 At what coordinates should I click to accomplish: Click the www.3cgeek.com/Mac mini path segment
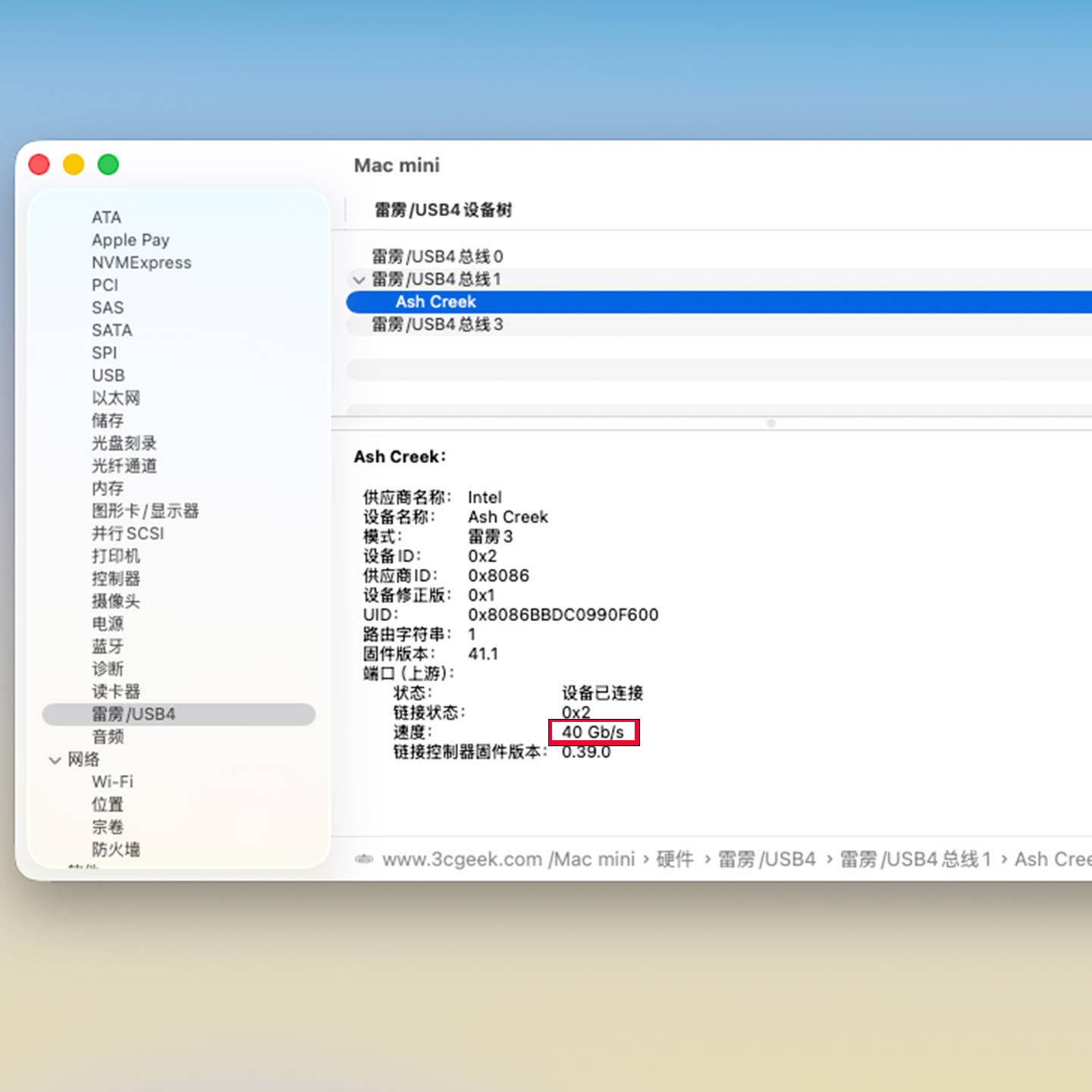[508, 859]
